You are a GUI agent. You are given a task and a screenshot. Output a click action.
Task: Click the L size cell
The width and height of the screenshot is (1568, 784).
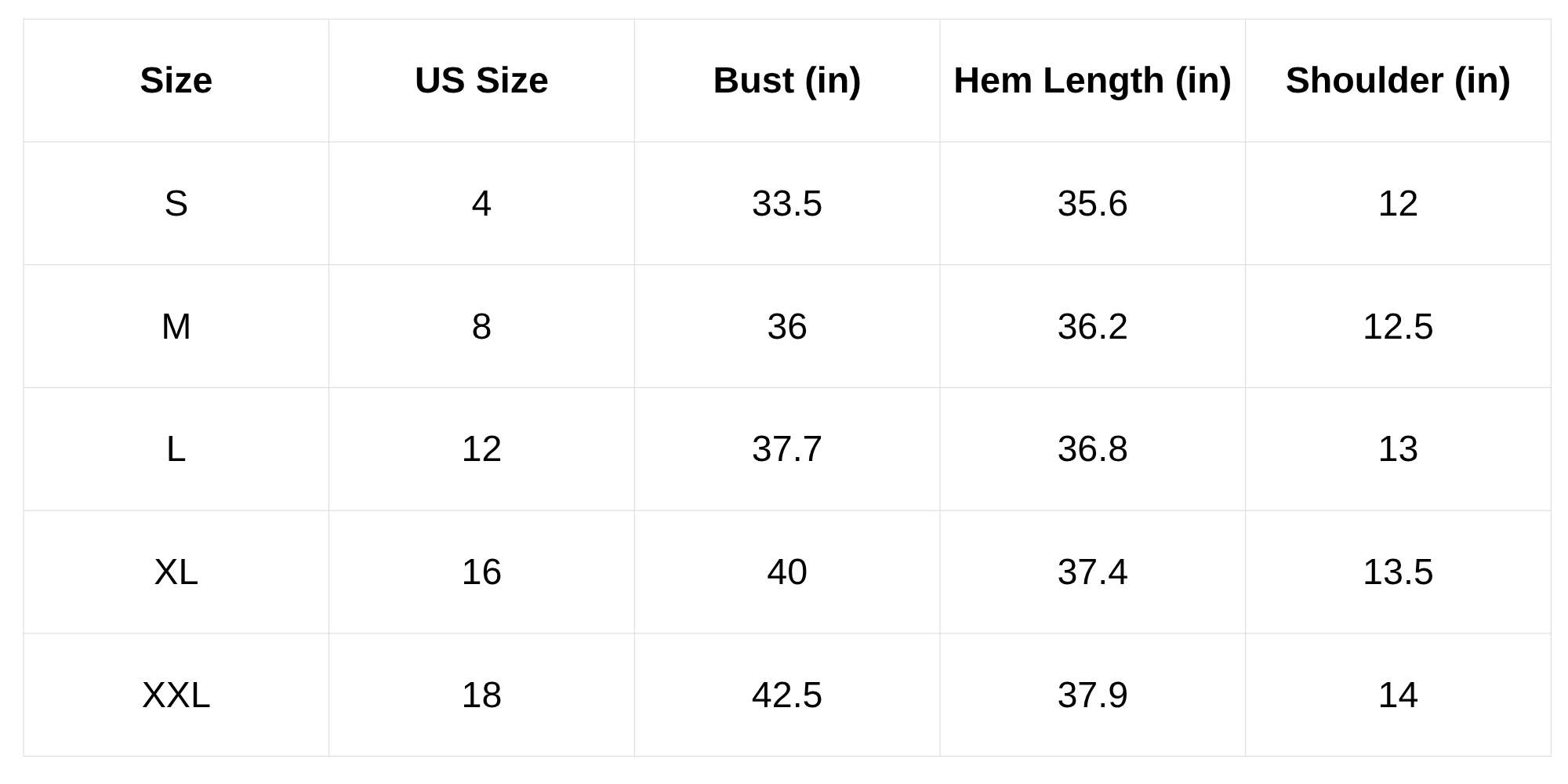[x=176, y=449]
